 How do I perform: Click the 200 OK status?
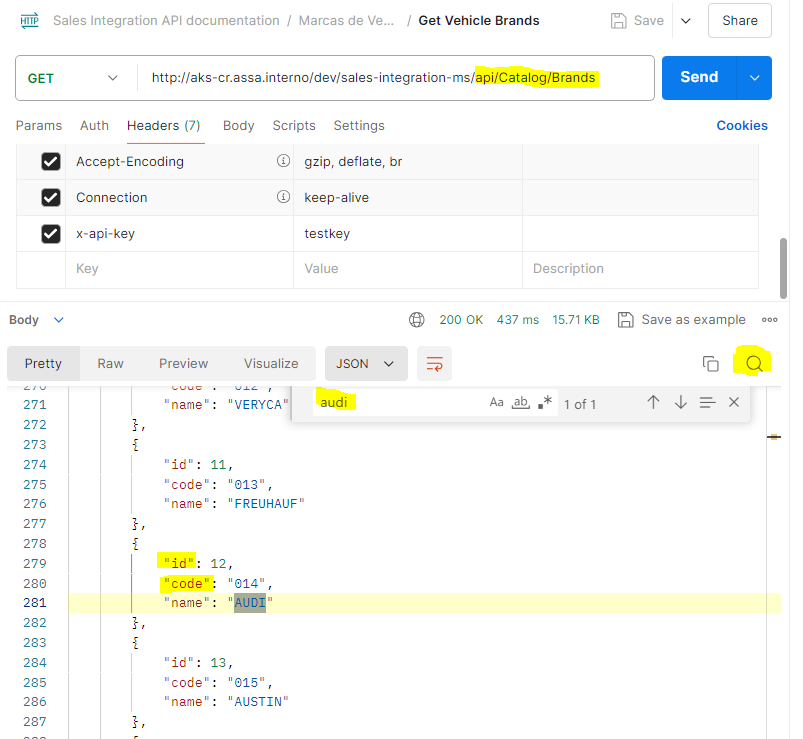(x=461, y=320)
